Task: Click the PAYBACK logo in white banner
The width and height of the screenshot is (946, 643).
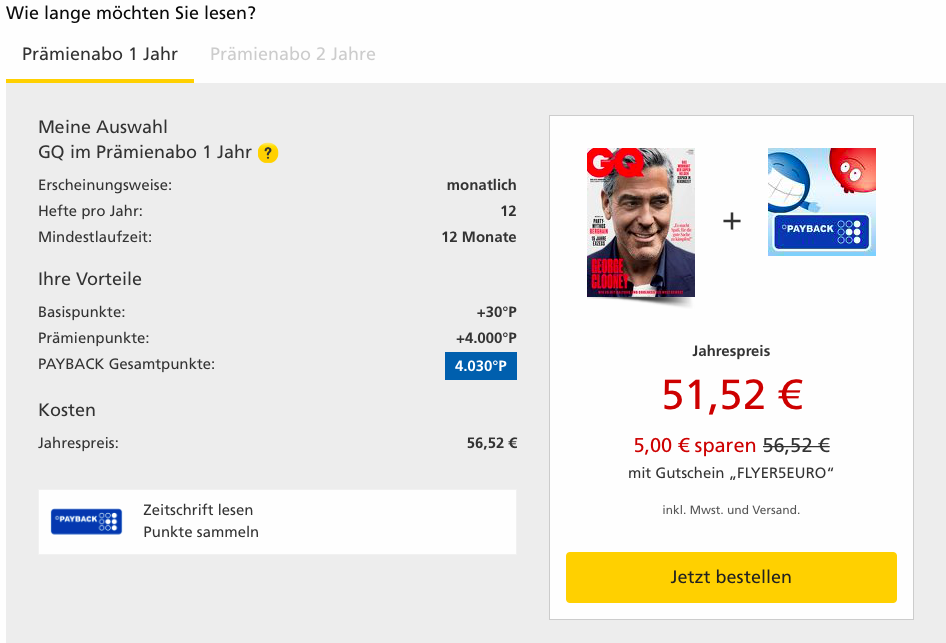Action: [86, 521]
